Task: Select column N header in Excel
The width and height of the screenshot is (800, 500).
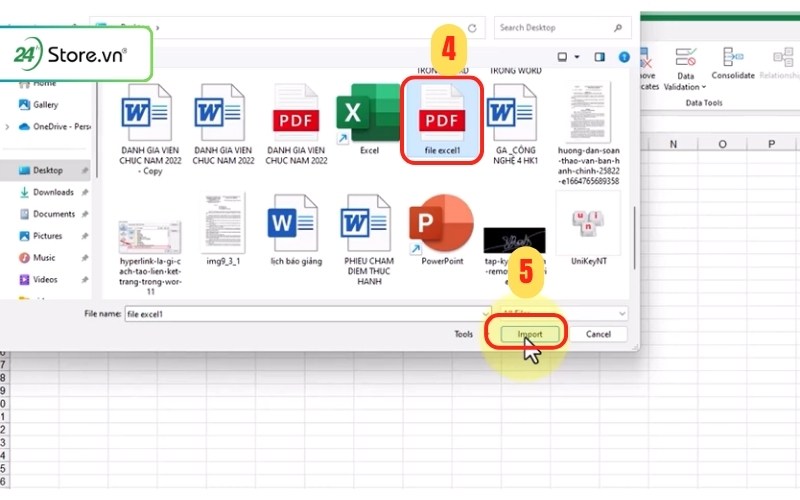Action: (x=673, y=144)
